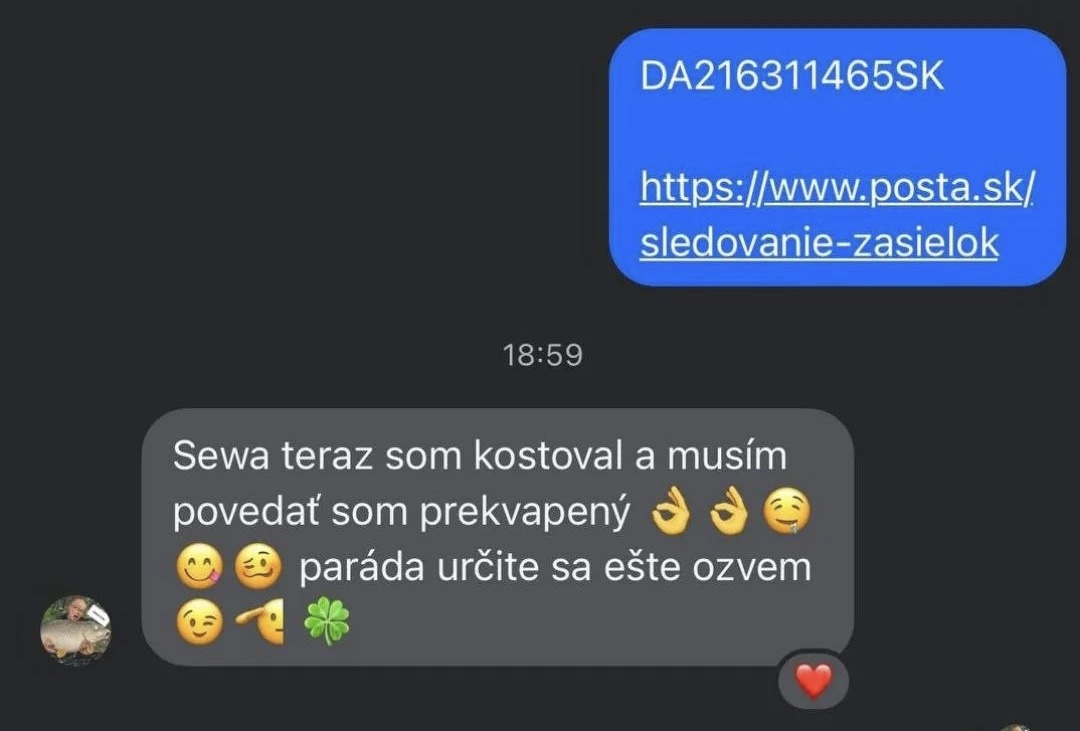Image resolution: width=1080 pixels, height=731 pixels.
Task: Click the winking face emoji
Action: 200,622
